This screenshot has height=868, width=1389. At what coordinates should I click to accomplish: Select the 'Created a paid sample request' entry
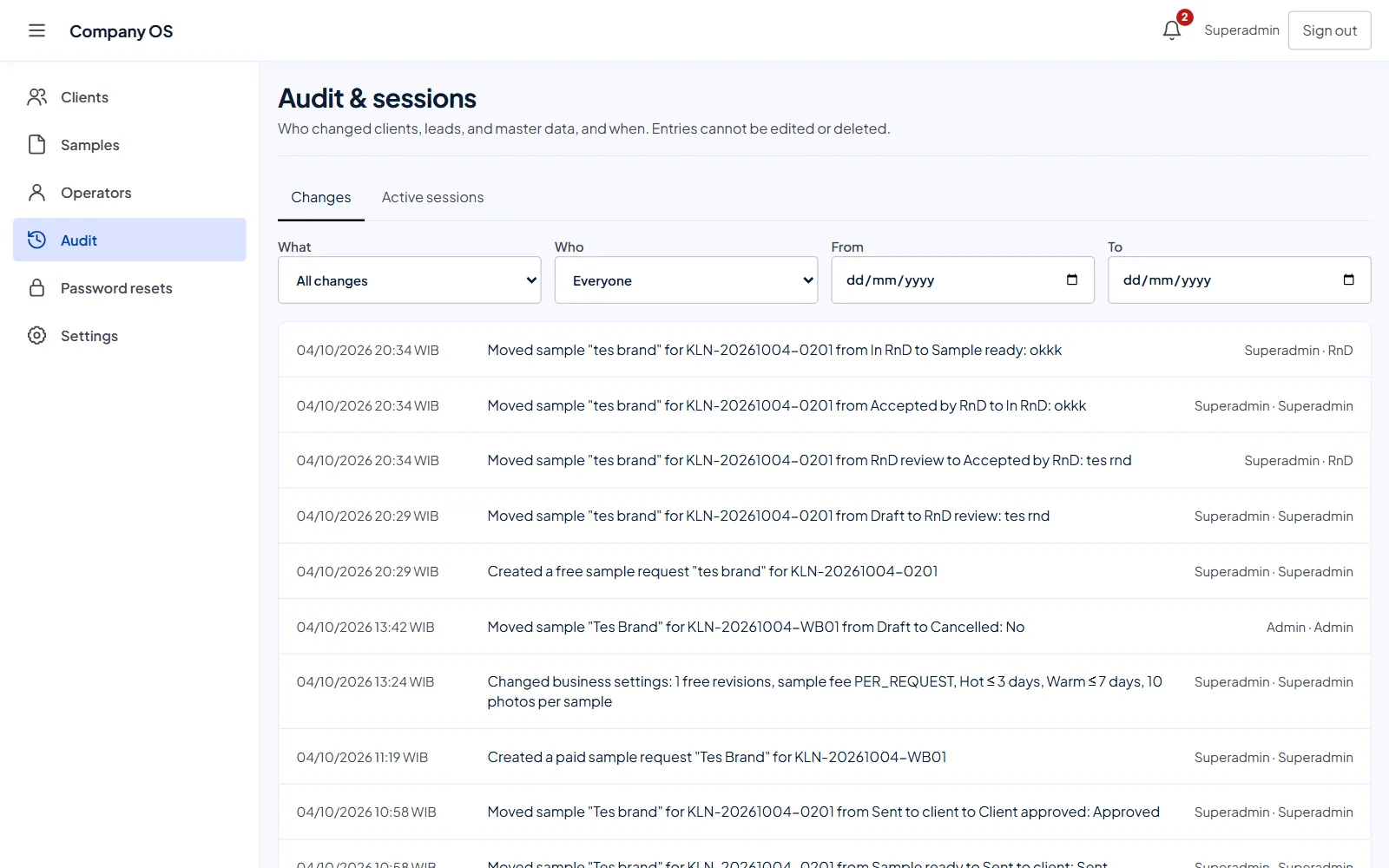(x=825, y=757)
